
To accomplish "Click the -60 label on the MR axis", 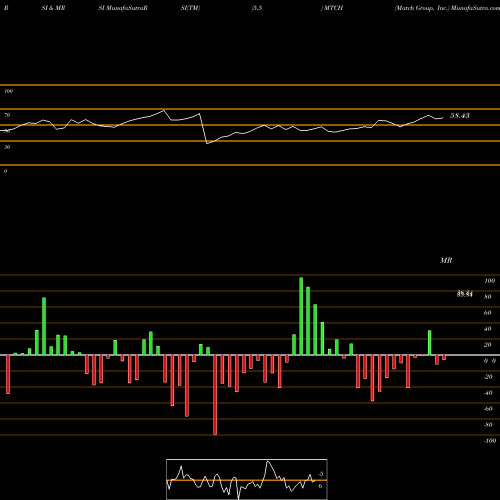I will click(x=488, y=409).
